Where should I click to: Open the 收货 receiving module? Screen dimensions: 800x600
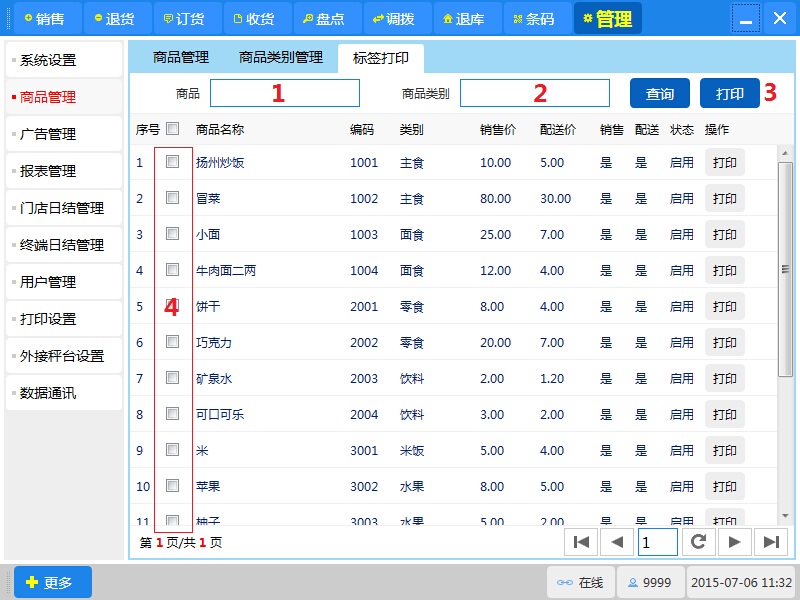click(257, 18)
